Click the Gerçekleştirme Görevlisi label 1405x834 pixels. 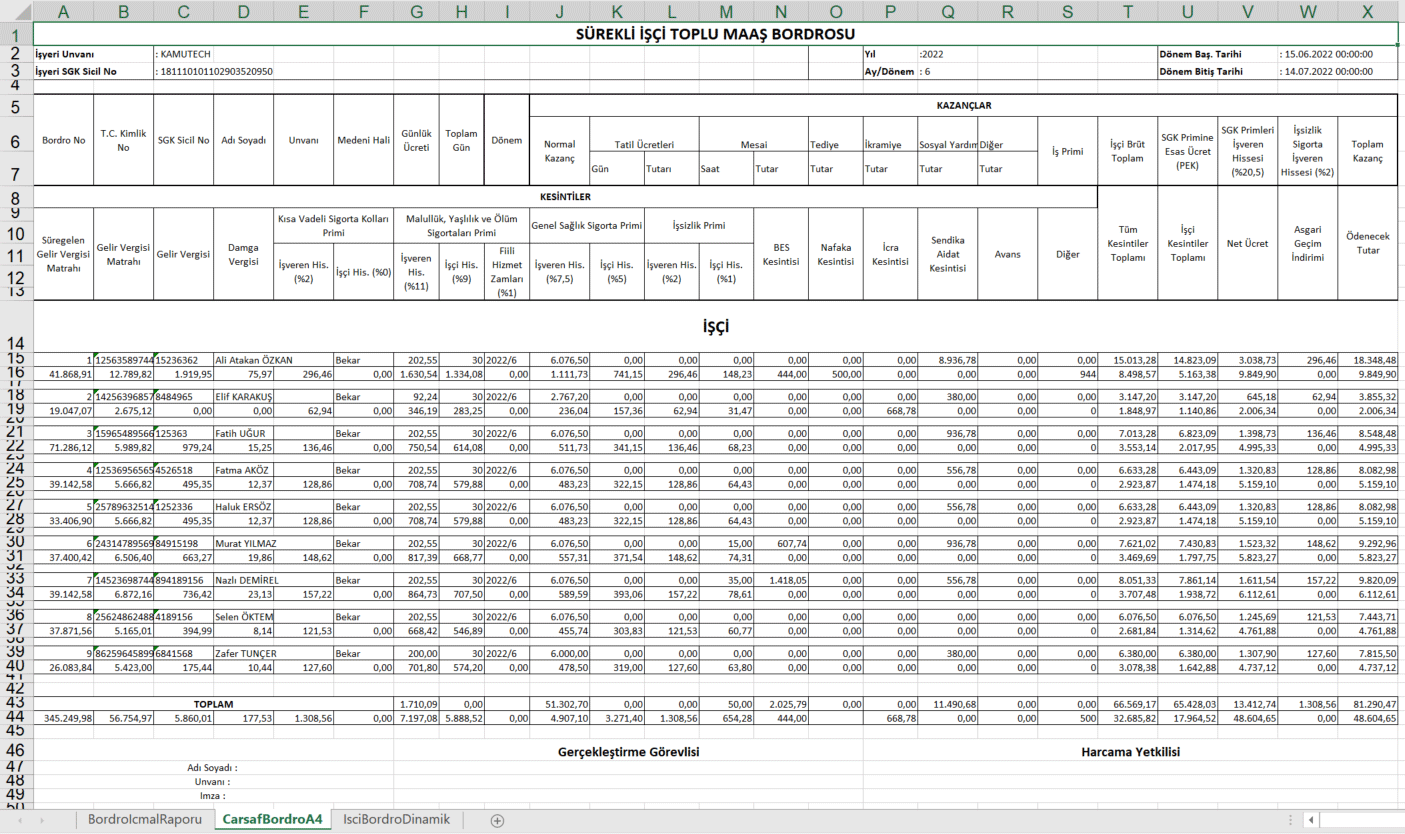point(628,752)
